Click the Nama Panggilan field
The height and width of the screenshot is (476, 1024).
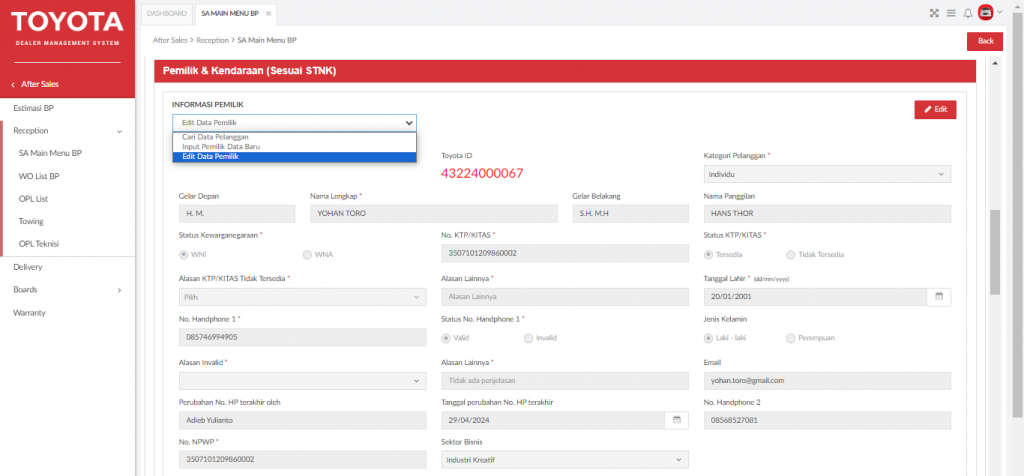(827, 214)
